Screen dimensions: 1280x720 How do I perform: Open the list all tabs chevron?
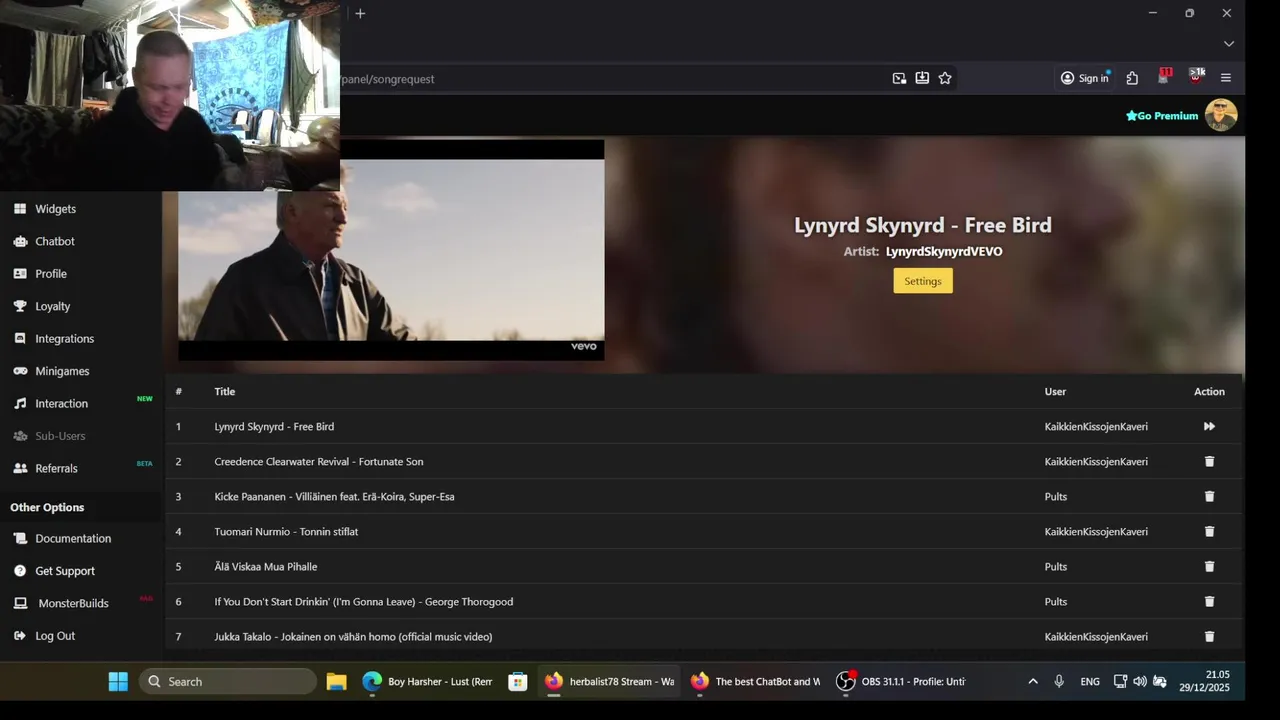click(x=1229, y=44)
